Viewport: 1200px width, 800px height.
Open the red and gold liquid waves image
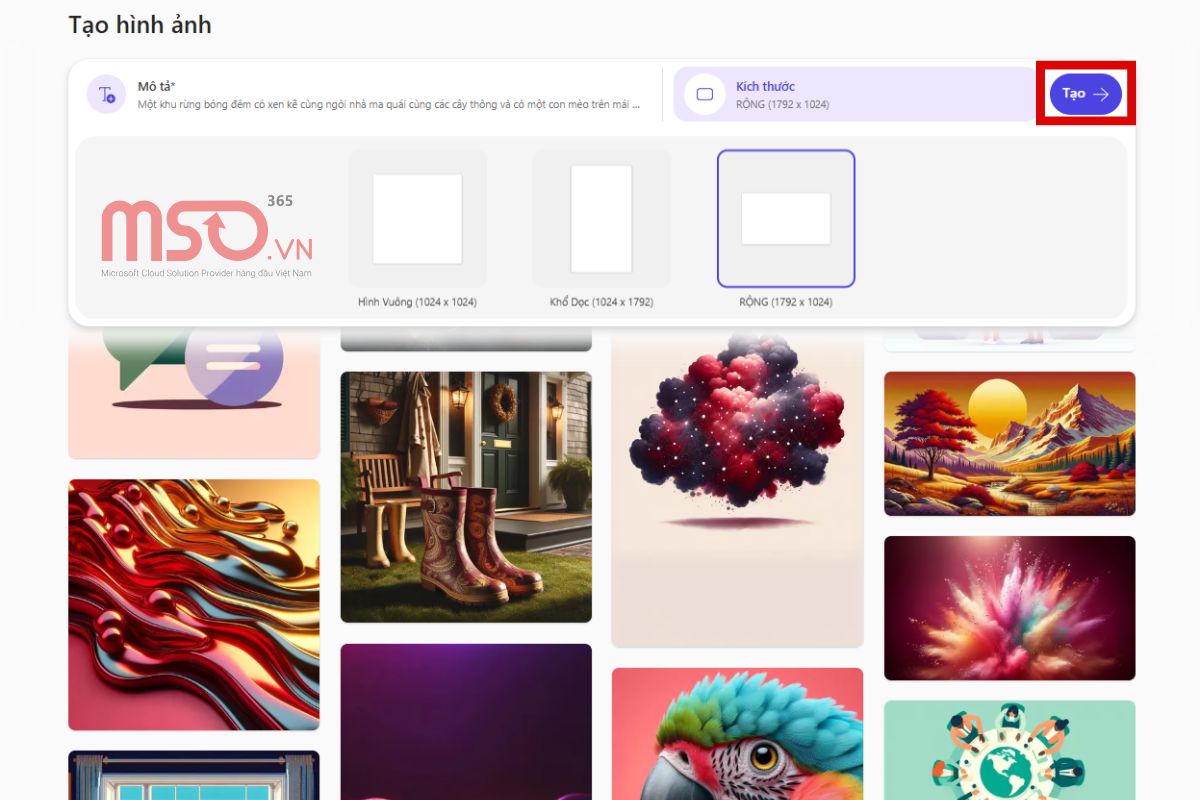pos(194,605)
